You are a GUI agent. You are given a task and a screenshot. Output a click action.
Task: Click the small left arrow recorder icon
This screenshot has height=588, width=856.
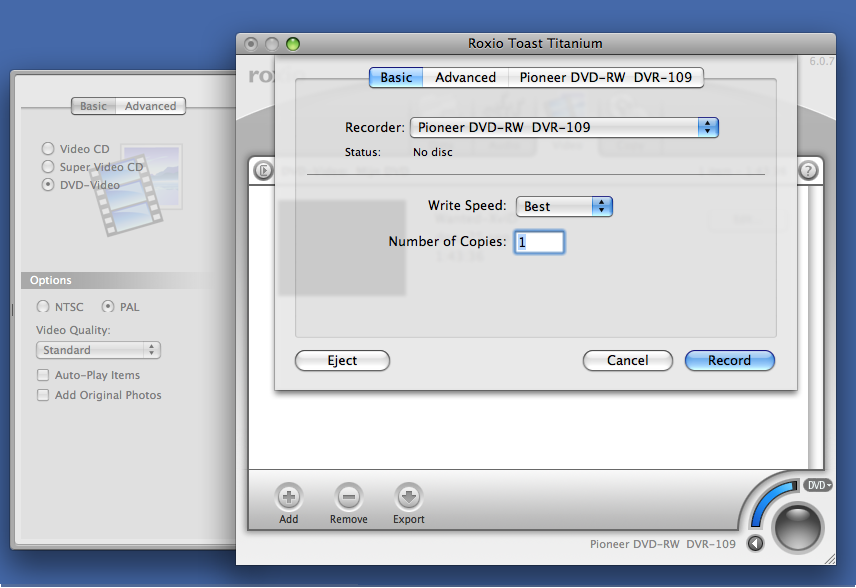pyautogui.click(x=755, y=544)
